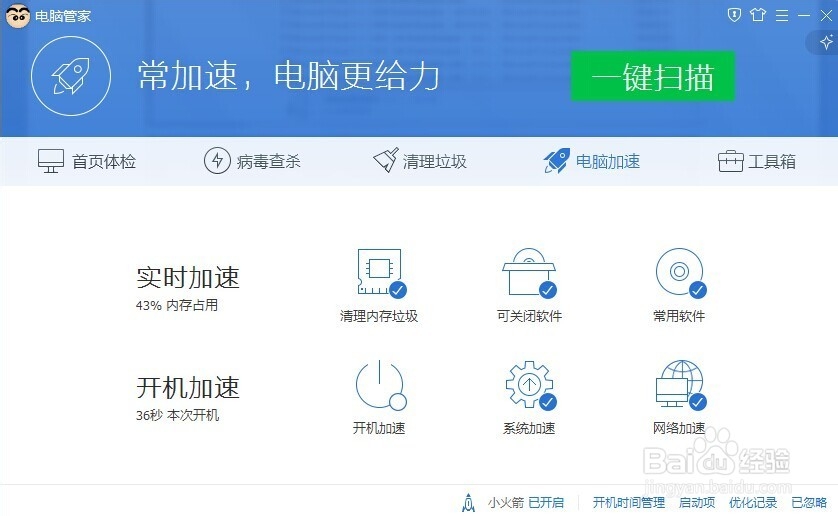
Task: Click the shield icon in title bar
Action: click(734, 15)
